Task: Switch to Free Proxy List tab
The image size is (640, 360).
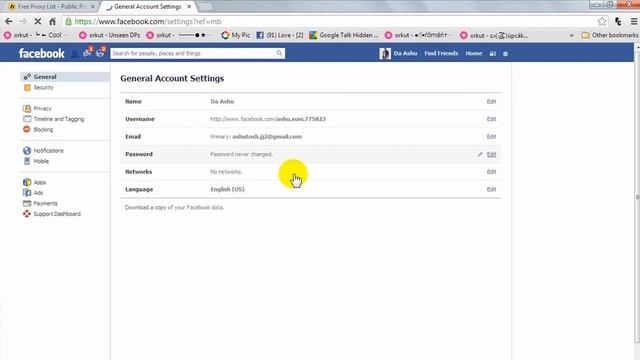Action: point(51,7)
